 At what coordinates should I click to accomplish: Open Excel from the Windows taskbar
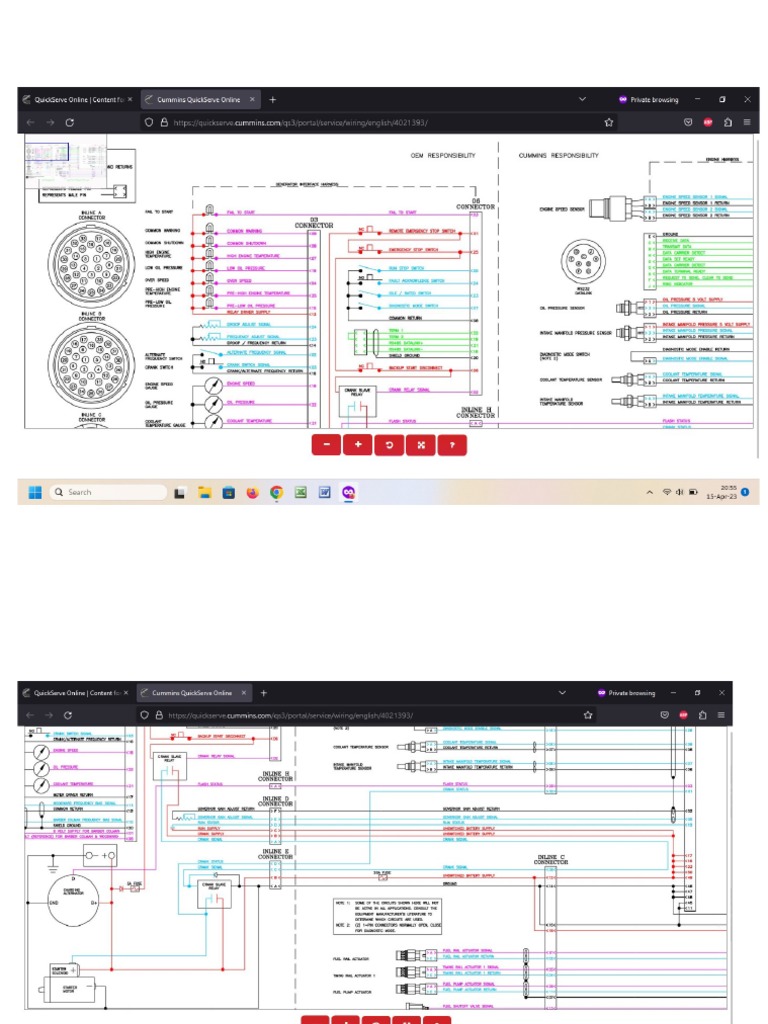click(x=300, y=492)
